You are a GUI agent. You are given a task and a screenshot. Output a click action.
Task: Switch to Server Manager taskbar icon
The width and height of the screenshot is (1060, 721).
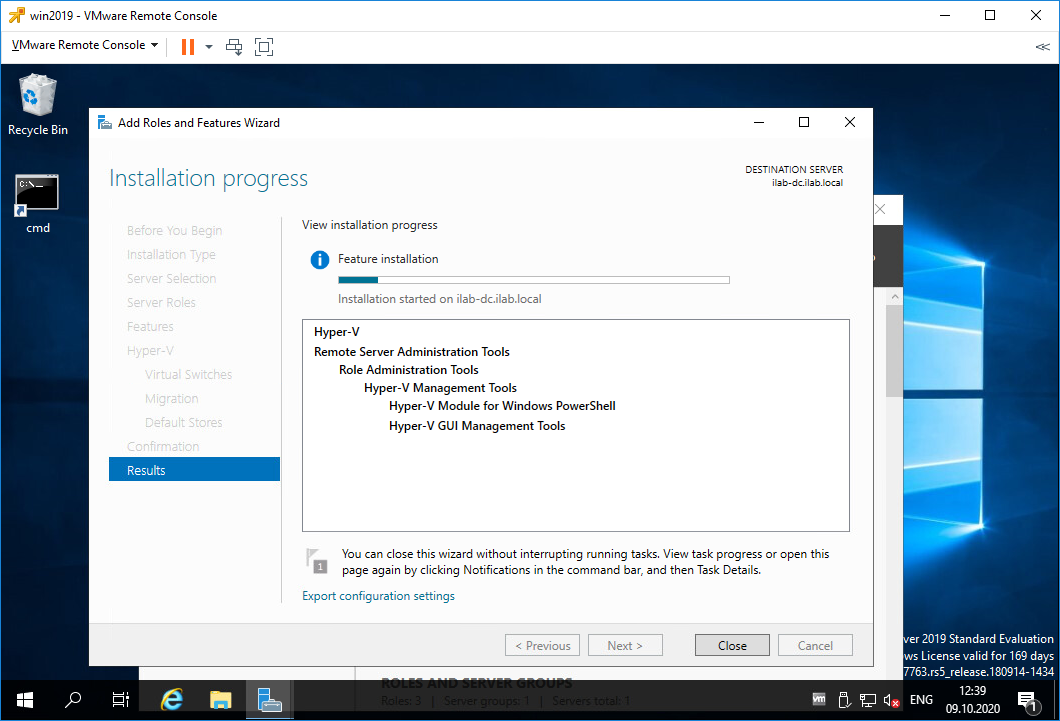[x=269, y=700]
